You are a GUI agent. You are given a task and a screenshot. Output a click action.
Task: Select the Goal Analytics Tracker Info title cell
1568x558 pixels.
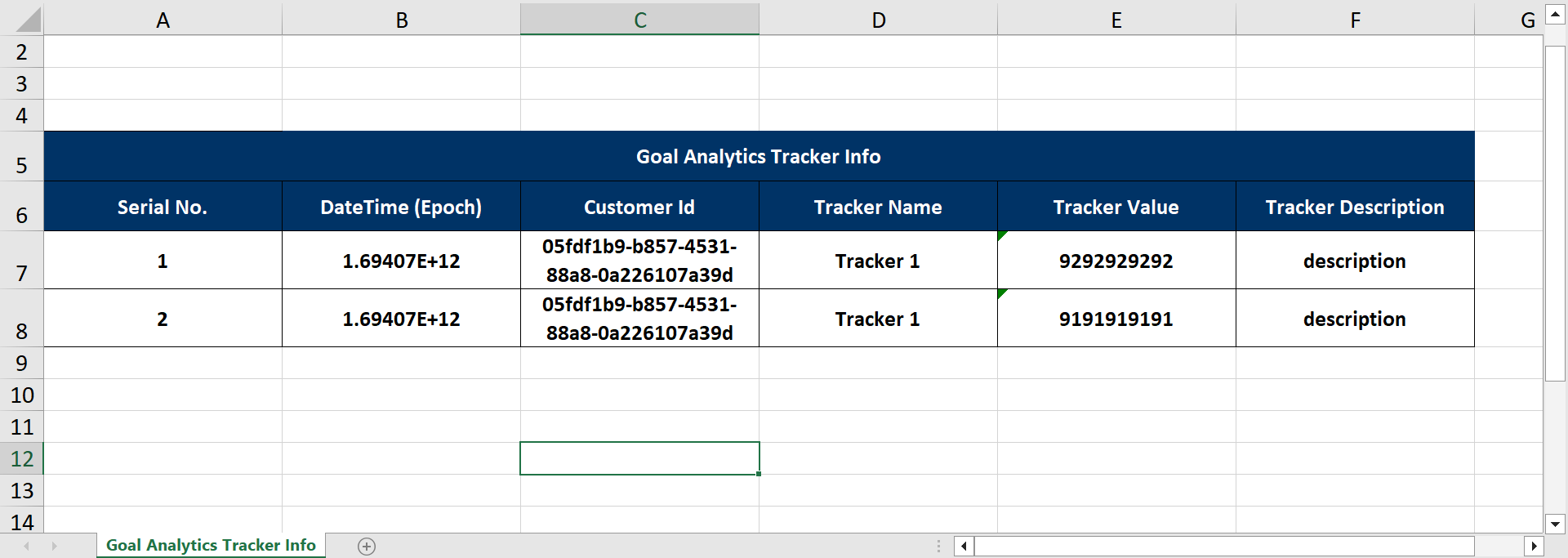tap(759, 157)
